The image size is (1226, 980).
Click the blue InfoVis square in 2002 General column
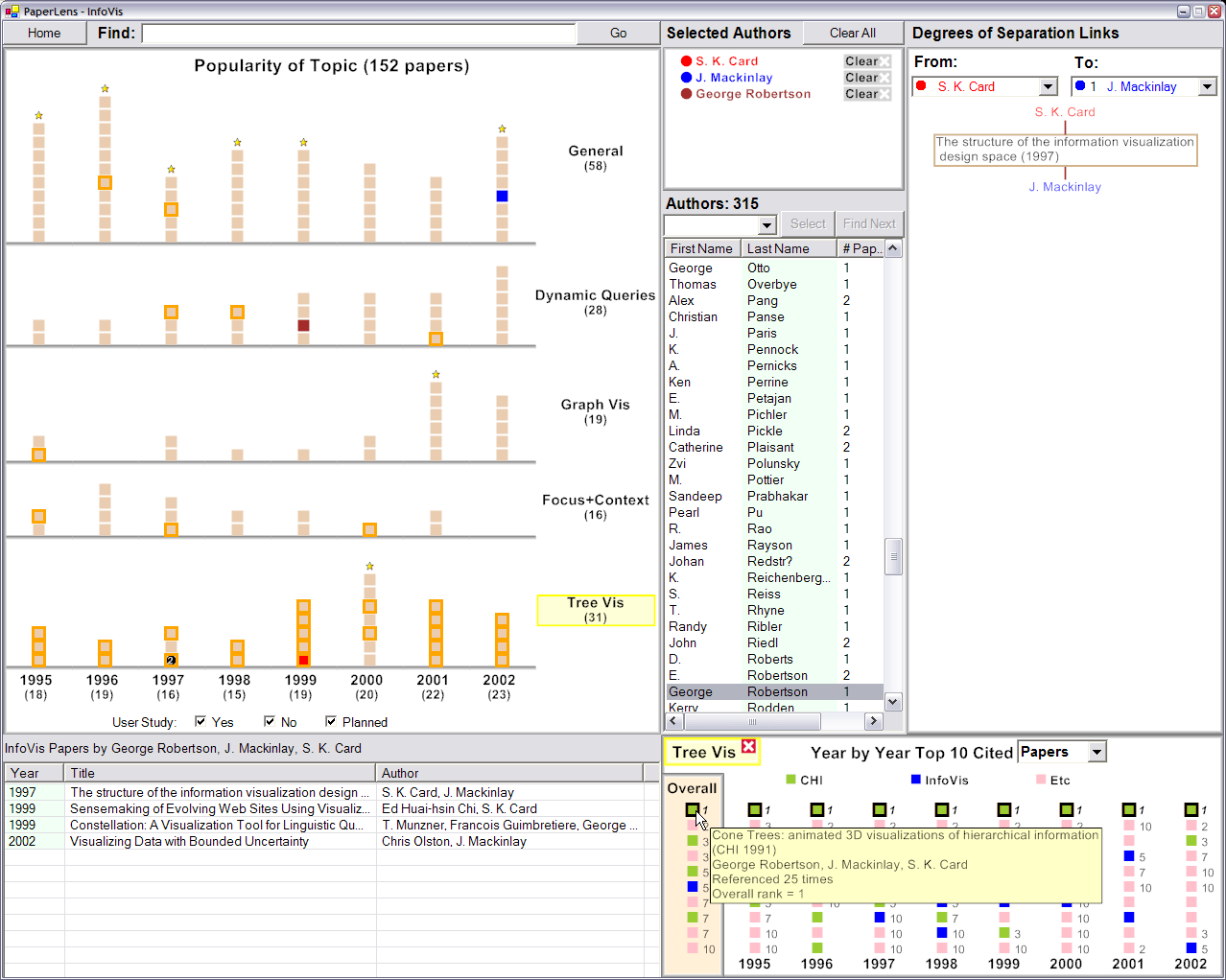[502, 196]
